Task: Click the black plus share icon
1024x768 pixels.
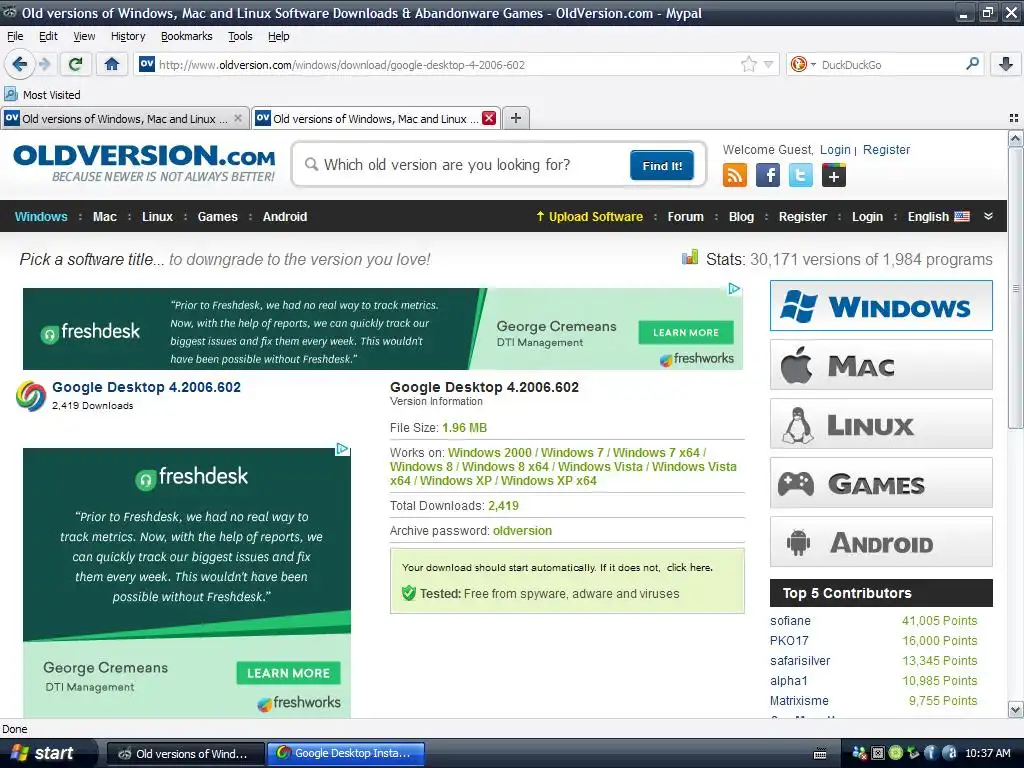Action: 834,175
